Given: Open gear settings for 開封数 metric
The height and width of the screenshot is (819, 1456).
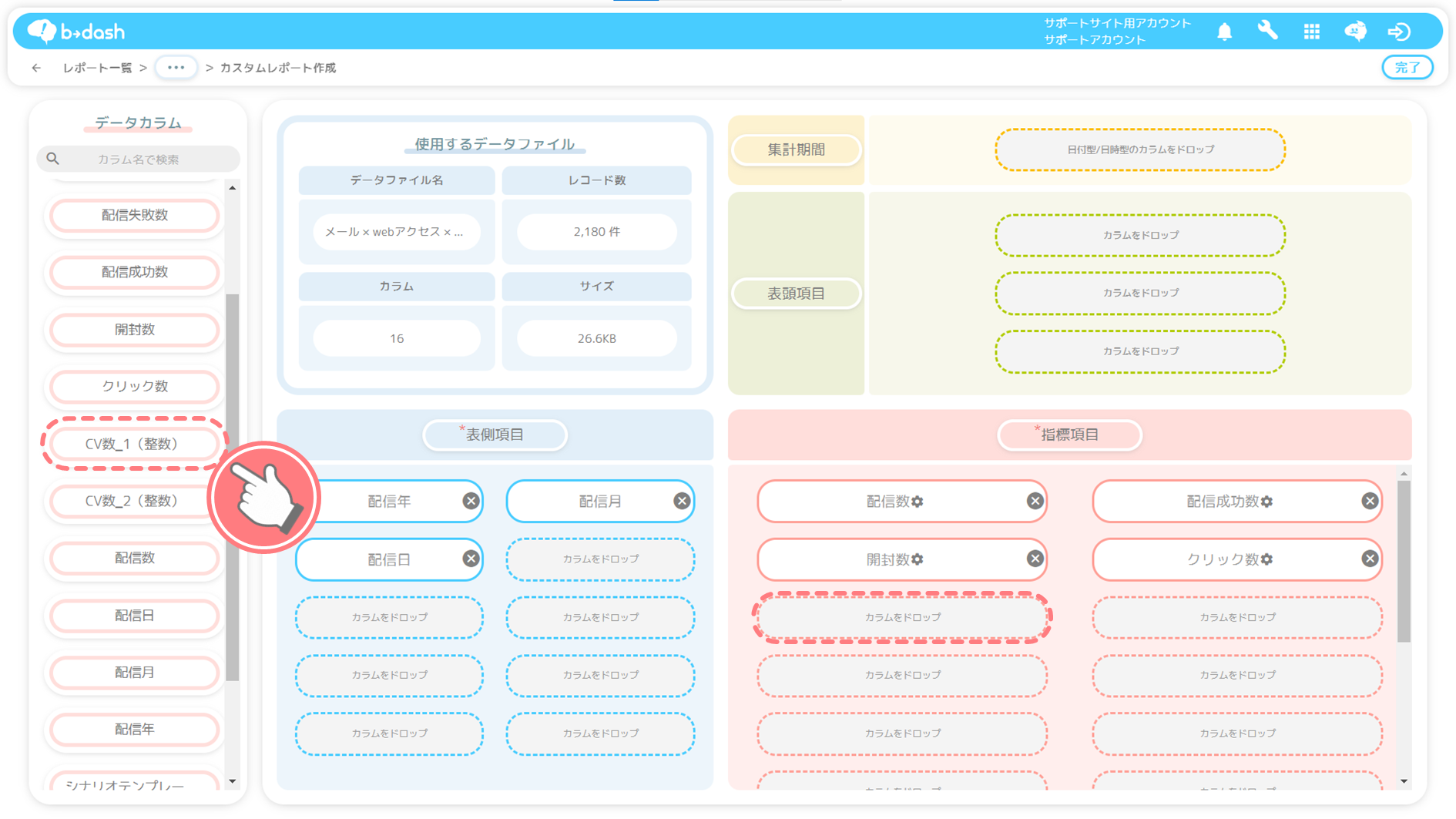Looking at the screenshot, I should coord(918,559).
